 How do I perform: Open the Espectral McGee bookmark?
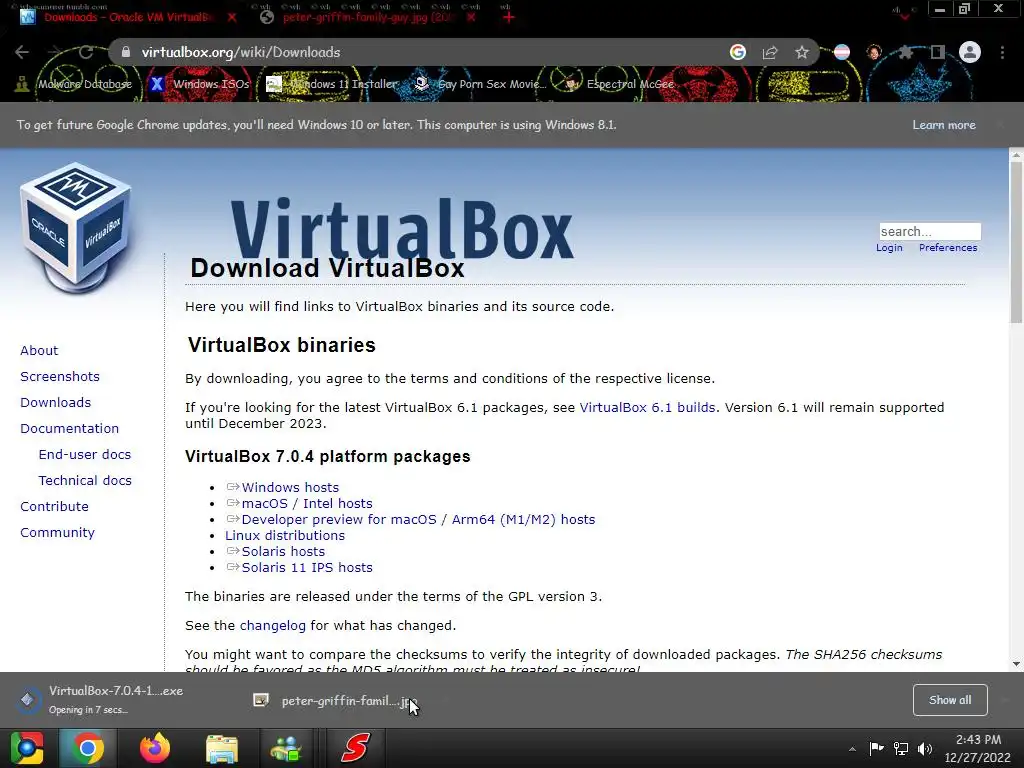pos(619,84)
